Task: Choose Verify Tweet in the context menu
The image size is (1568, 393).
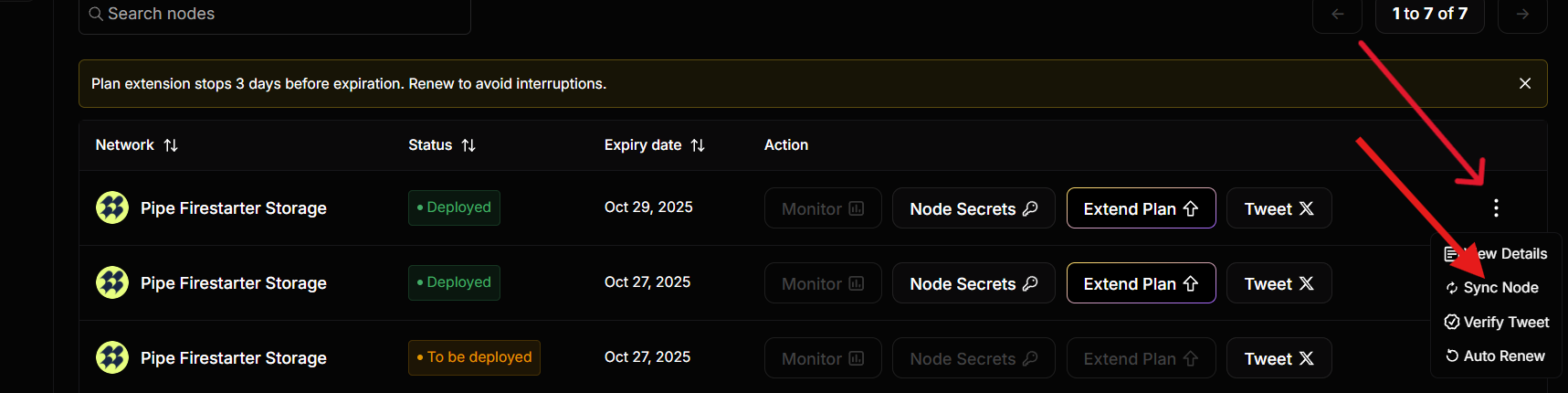Action: [1505, 322]
